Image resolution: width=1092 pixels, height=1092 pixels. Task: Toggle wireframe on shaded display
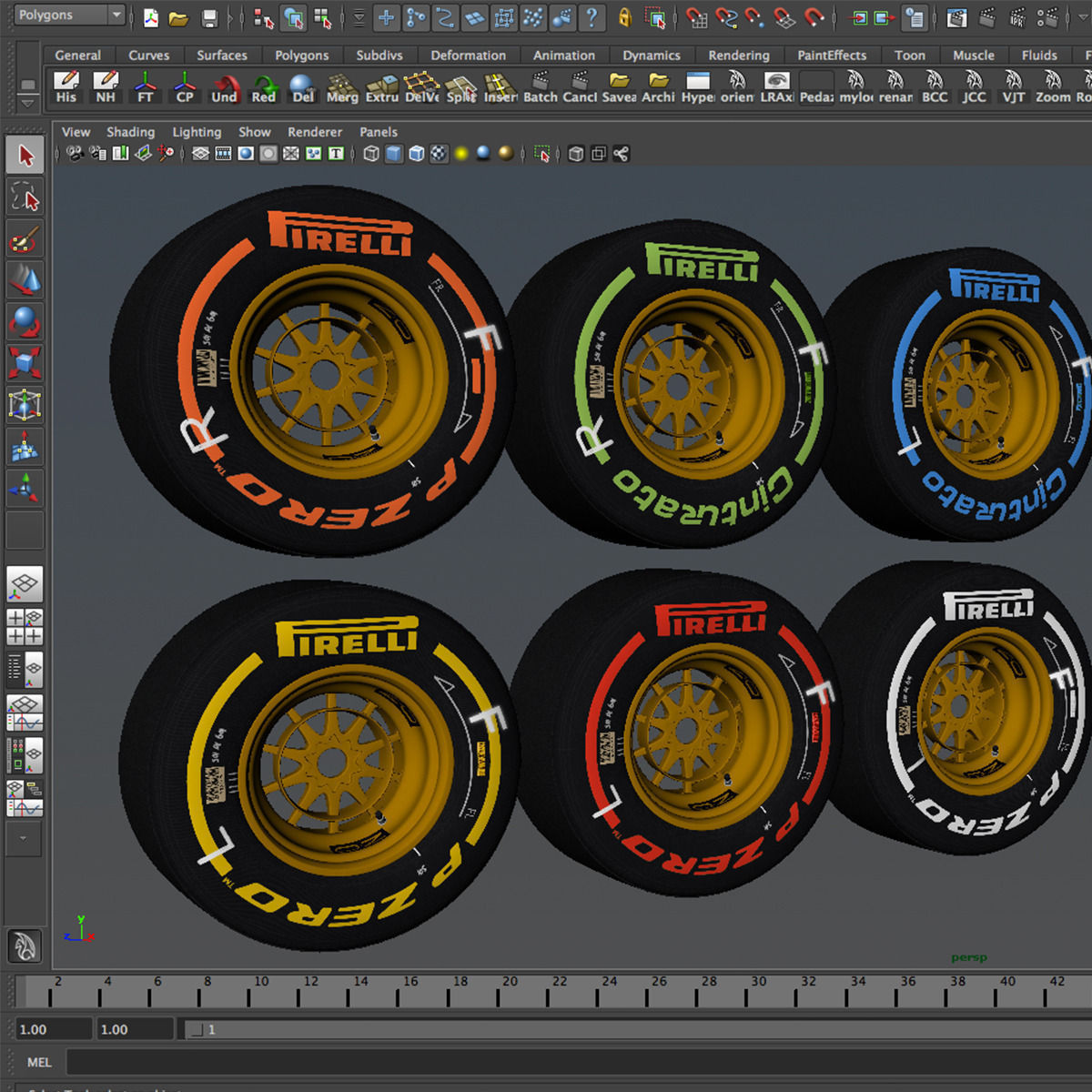click(x=417, y=154)
